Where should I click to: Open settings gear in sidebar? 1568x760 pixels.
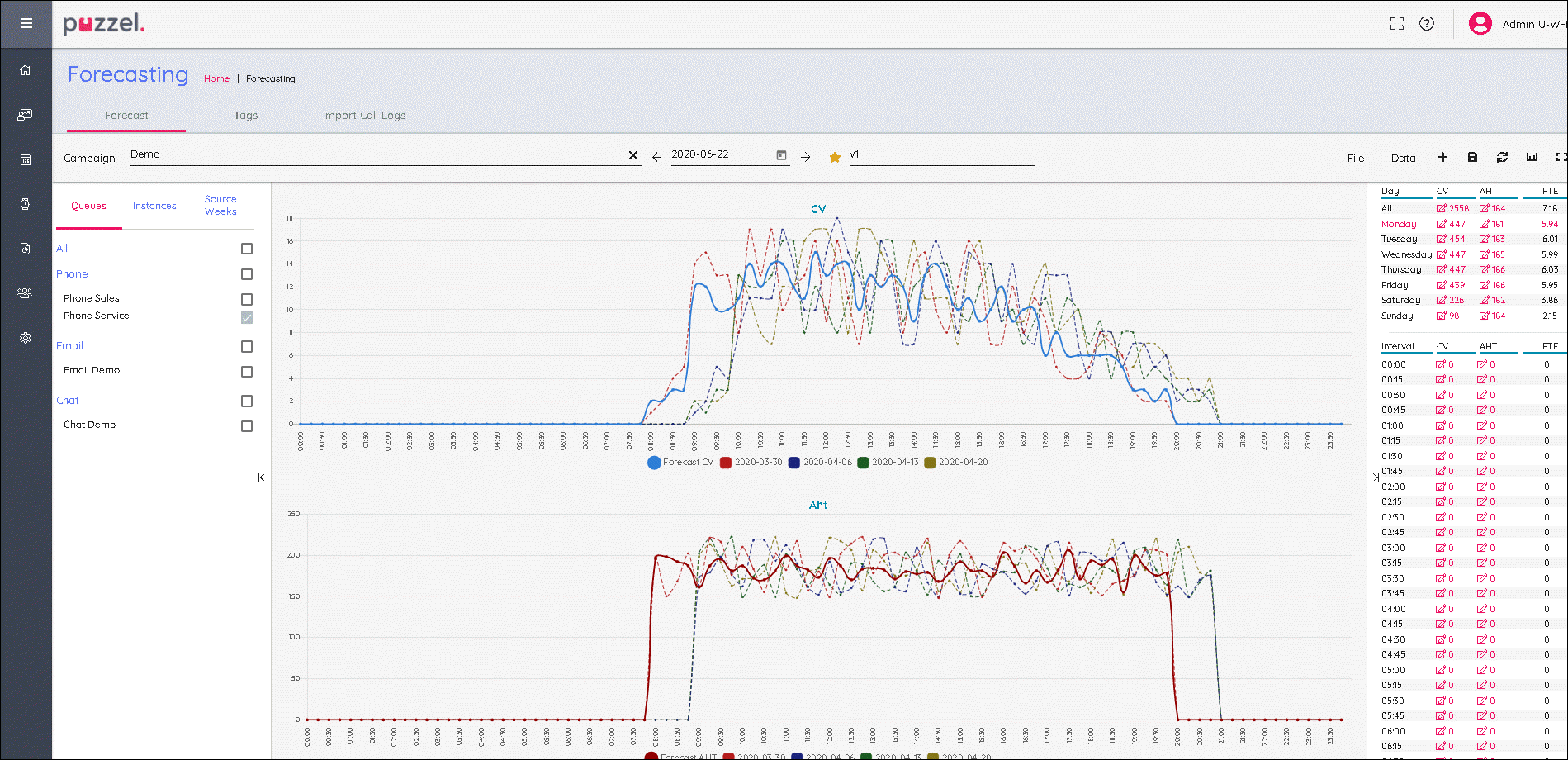pyautogui.click(x=26, y=338)
